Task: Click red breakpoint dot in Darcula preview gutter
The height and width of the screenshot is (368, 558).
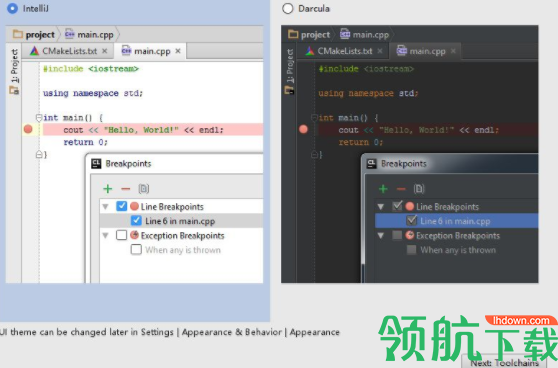Action: [x=303, y=129]
